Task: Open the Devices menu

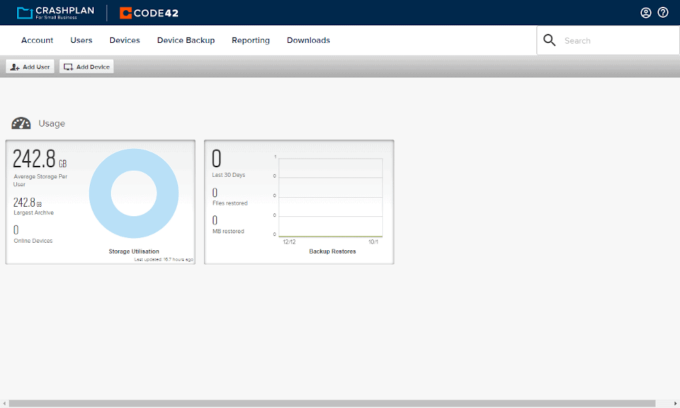Action: point(124,40)
